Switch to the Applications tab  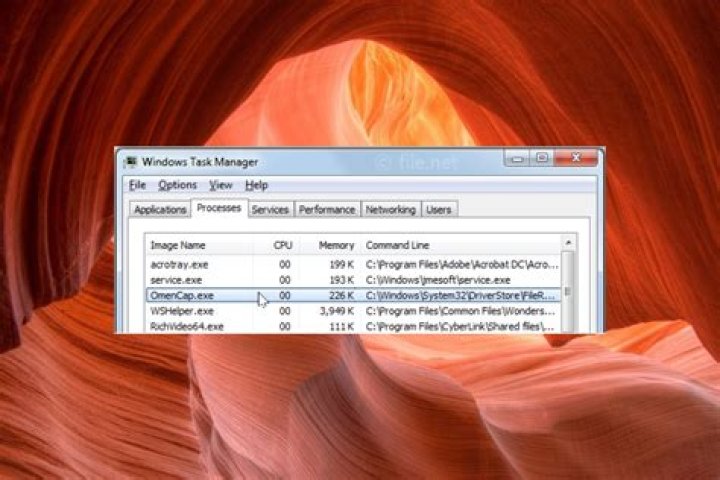pos(160,210)
